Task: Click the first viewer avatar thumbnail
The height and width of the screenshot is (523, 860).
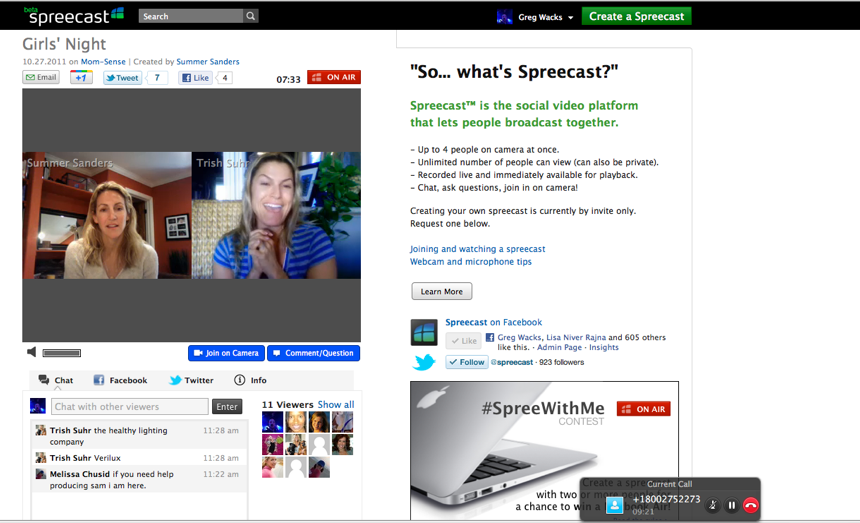Action: point(273,422)
